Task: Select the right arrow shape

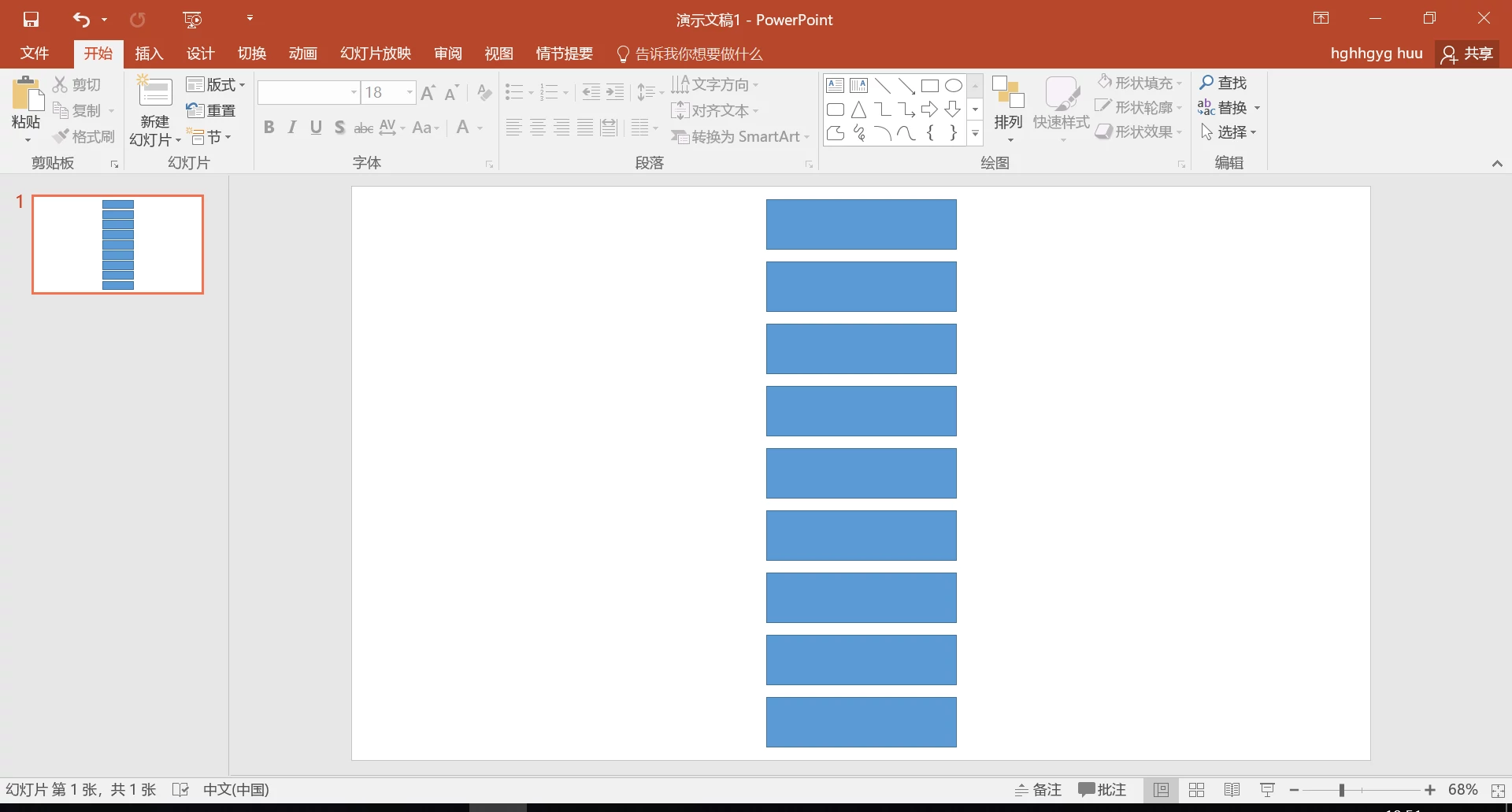Action: (x=930, y=109)
